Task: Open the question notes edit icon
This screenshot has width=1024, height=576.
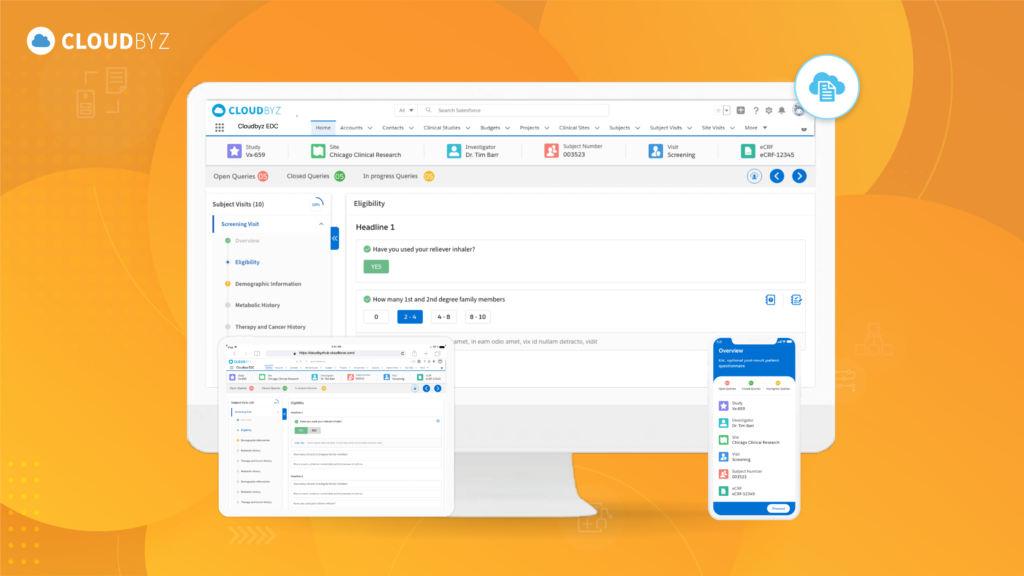Action: tap(797, 299)
